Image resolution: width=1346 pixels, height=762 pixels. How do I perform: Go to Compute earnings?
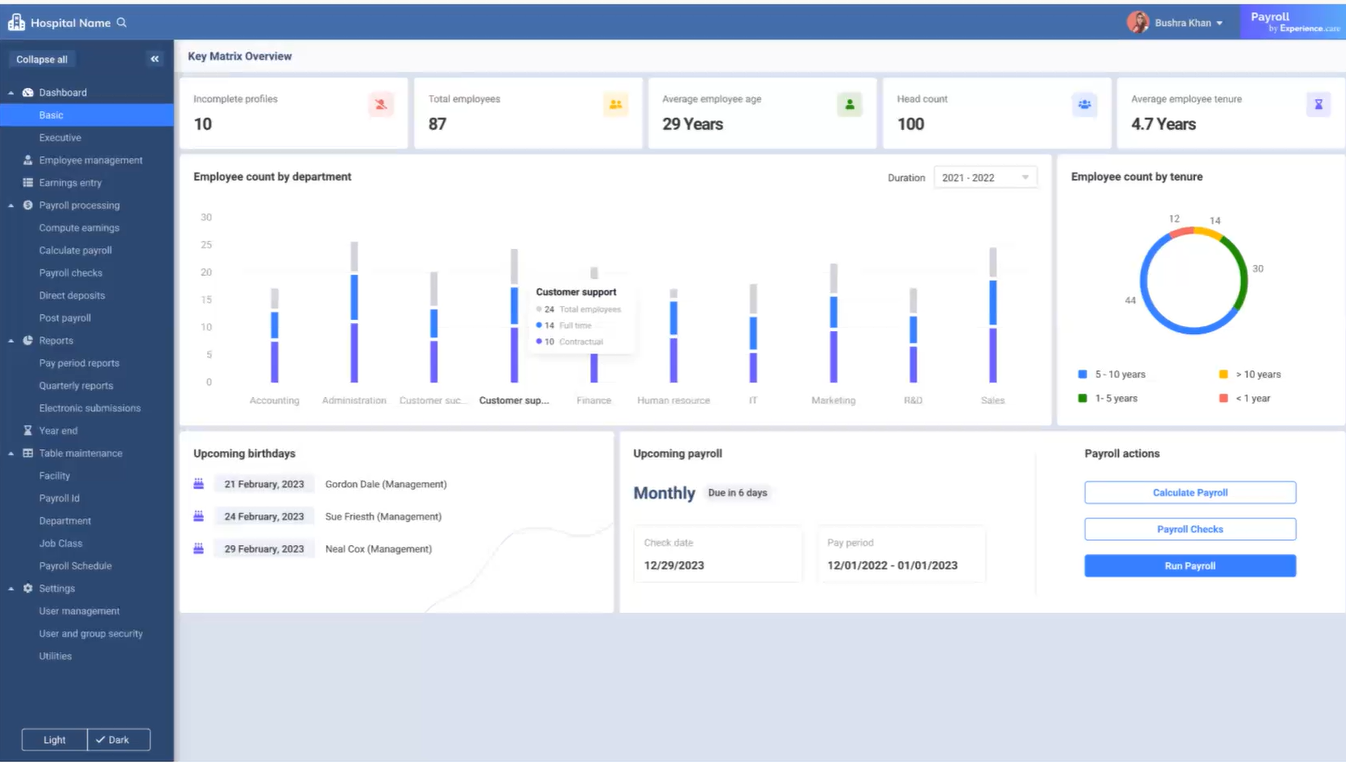coord(79,228)
